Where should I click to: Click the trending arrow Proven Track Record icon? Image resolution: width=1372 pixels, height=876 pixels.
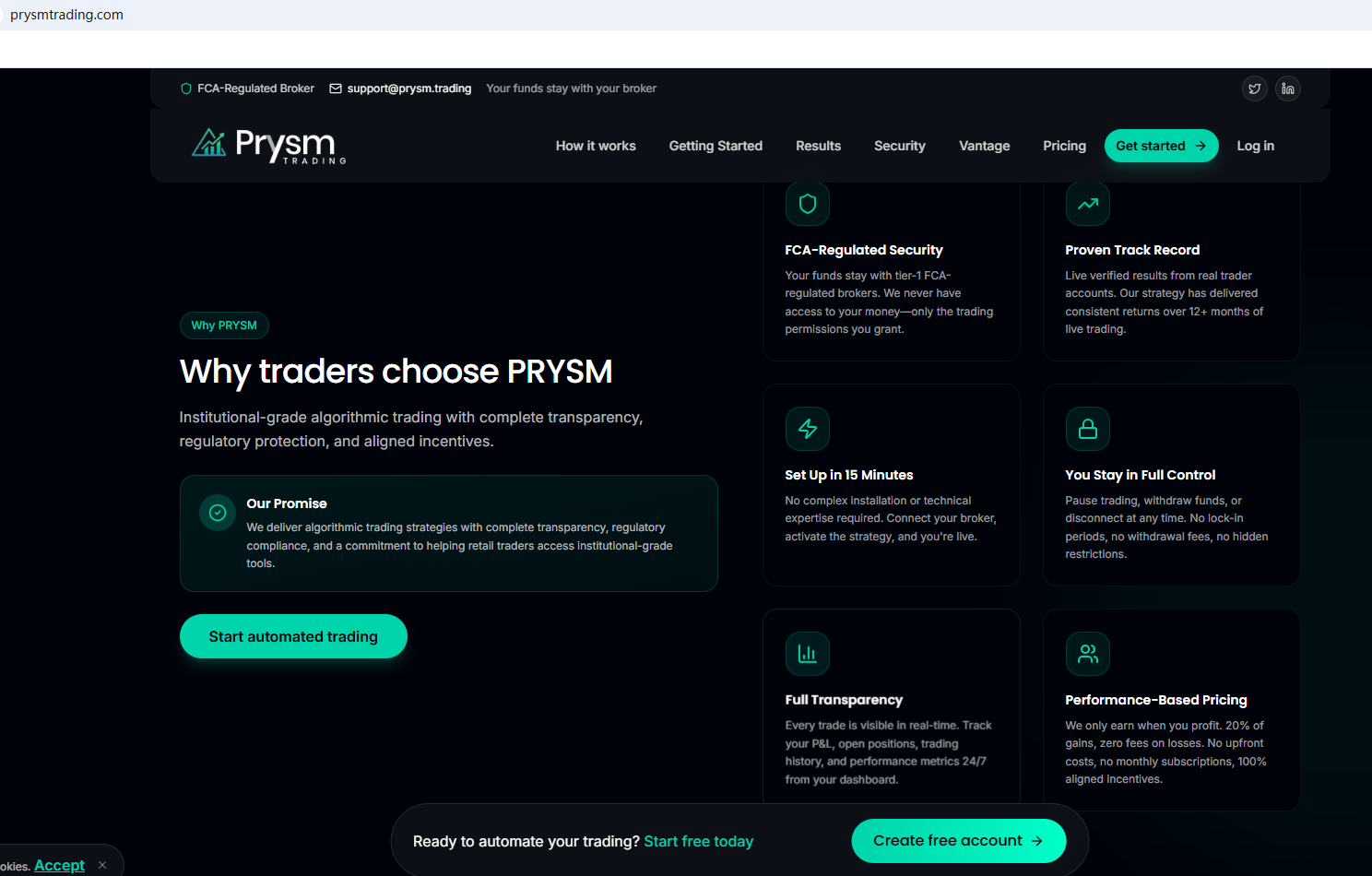point(1087,204)
